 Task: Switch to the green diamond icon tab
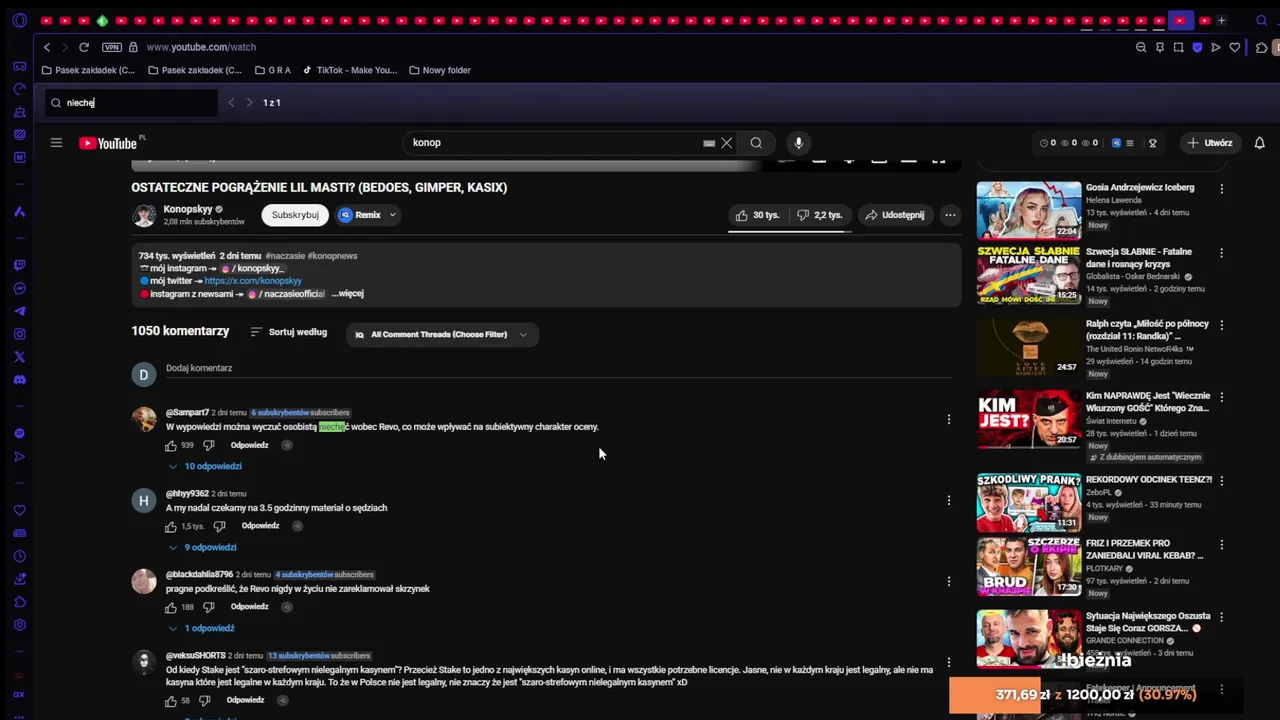[102, 20]
